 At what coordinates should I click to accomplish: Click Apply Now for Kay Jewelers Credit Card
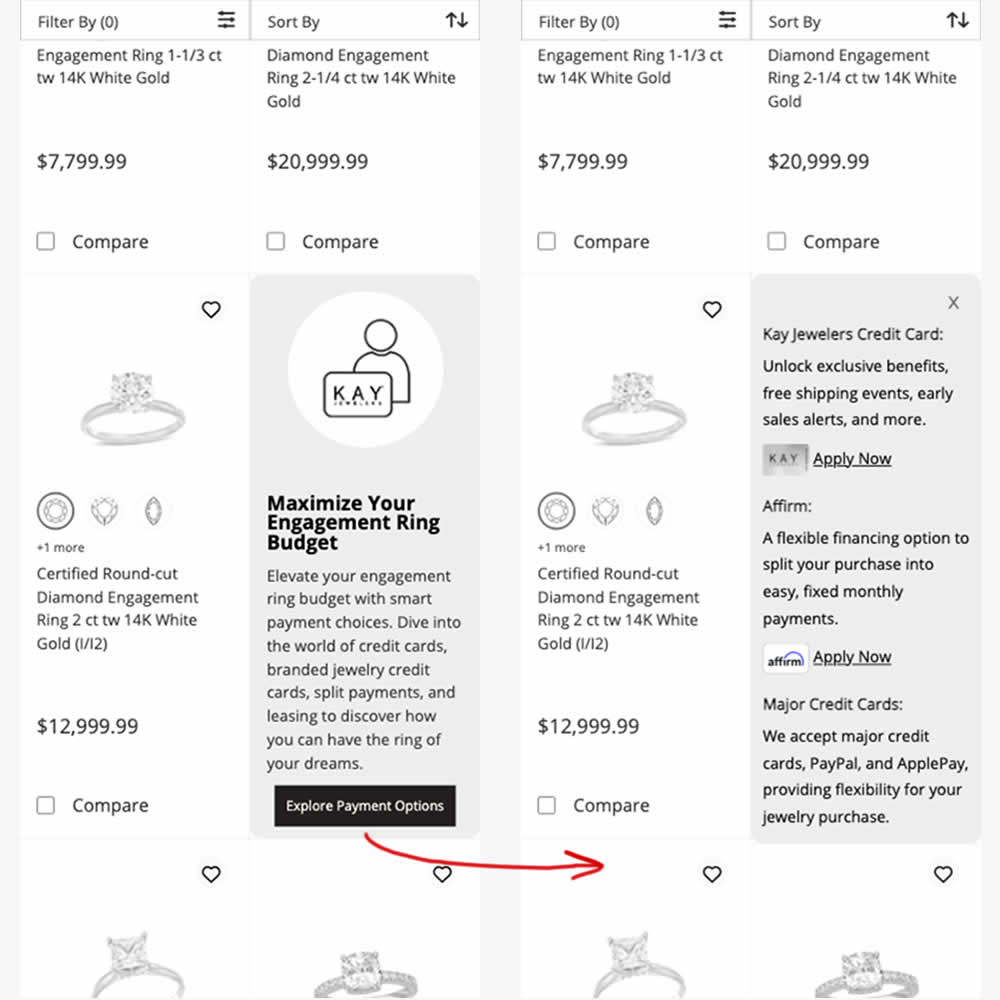pyautogui.click(x=852, y=459)
